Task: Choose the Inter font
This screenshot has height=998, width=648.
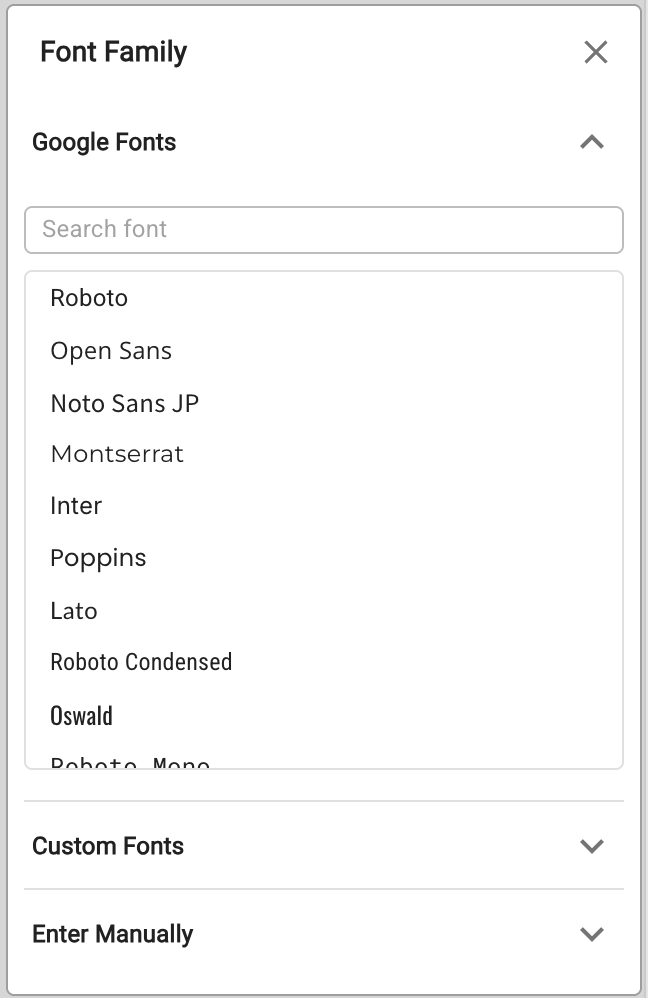Action: point(76,506)
